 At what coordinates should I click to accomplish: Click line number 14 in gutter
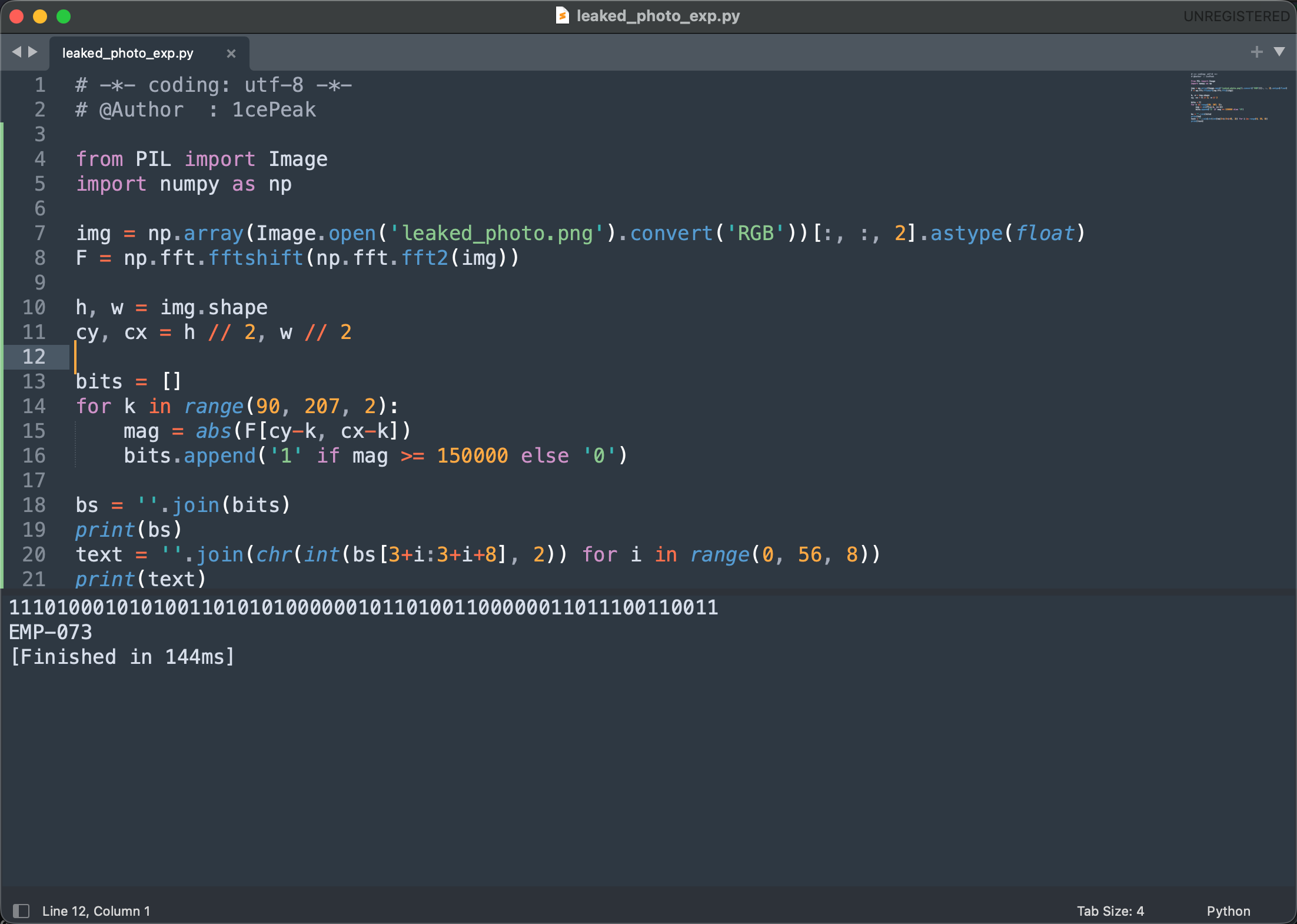pos(34,406)
